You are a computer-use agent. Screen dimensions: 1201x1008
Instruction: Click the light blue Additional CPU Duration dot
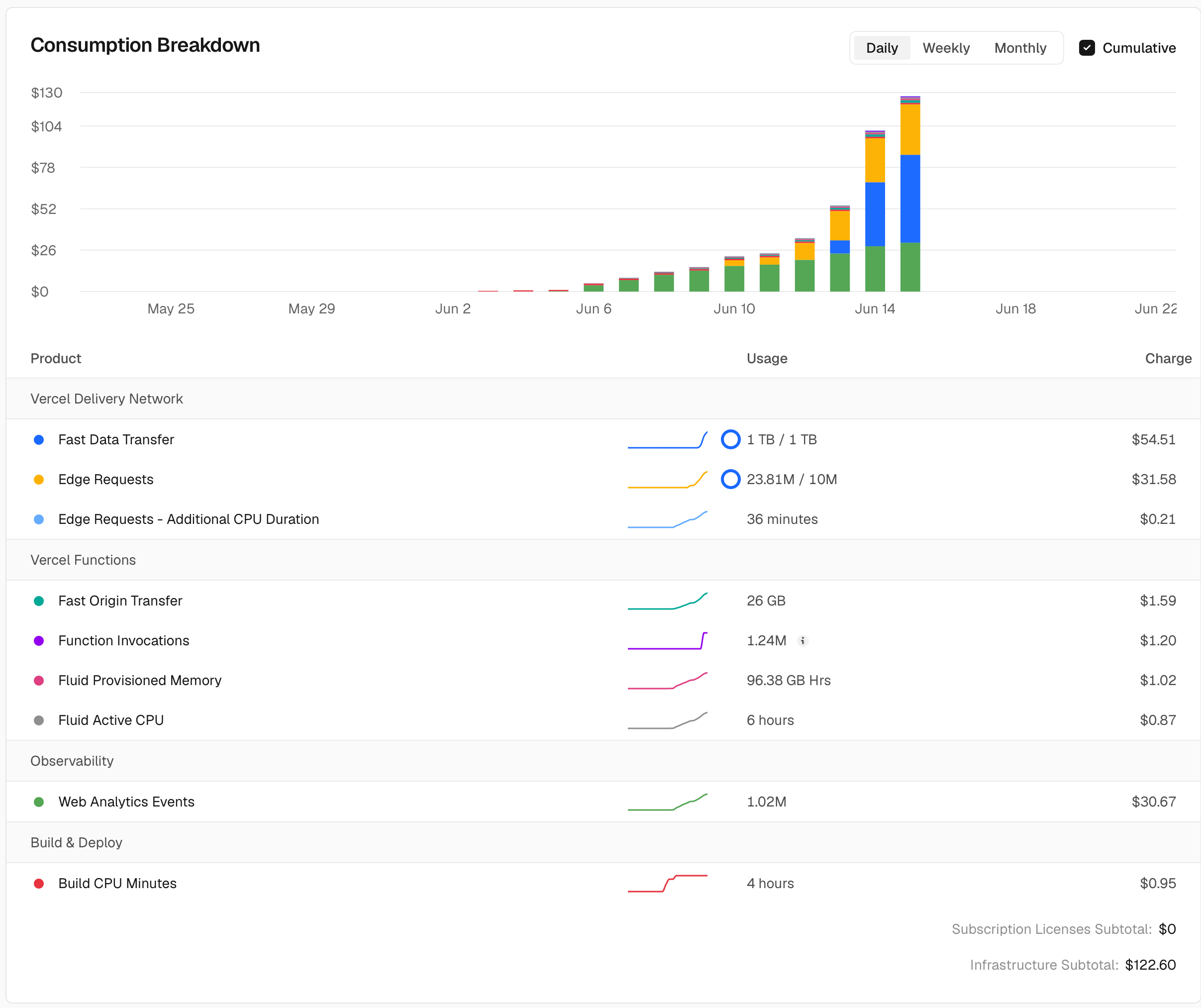click(39, 519)
